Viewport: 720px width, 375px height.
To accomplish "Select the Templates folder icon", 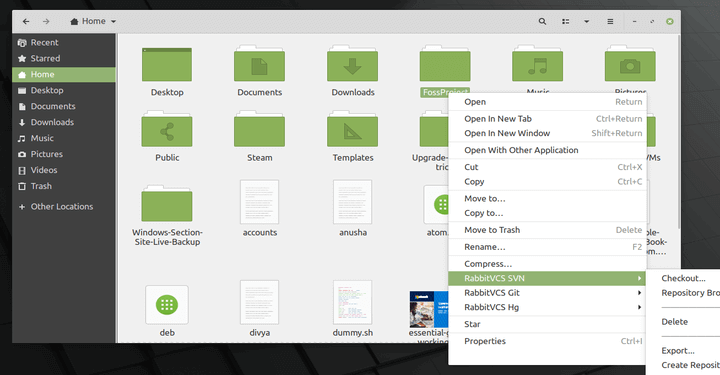I will pyautogui.click(x=352, y=129).
